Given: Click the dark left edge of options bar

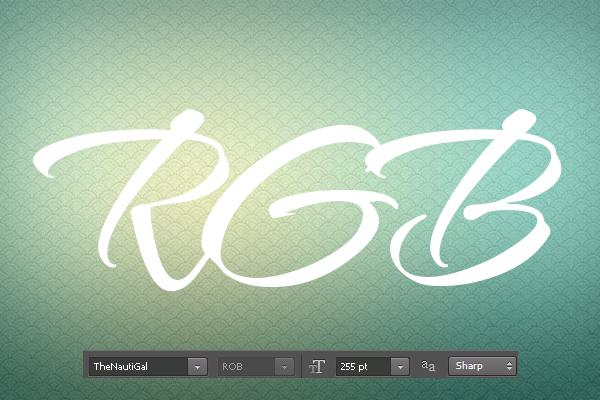Looking at the screenshot, I should click(85, 367).
